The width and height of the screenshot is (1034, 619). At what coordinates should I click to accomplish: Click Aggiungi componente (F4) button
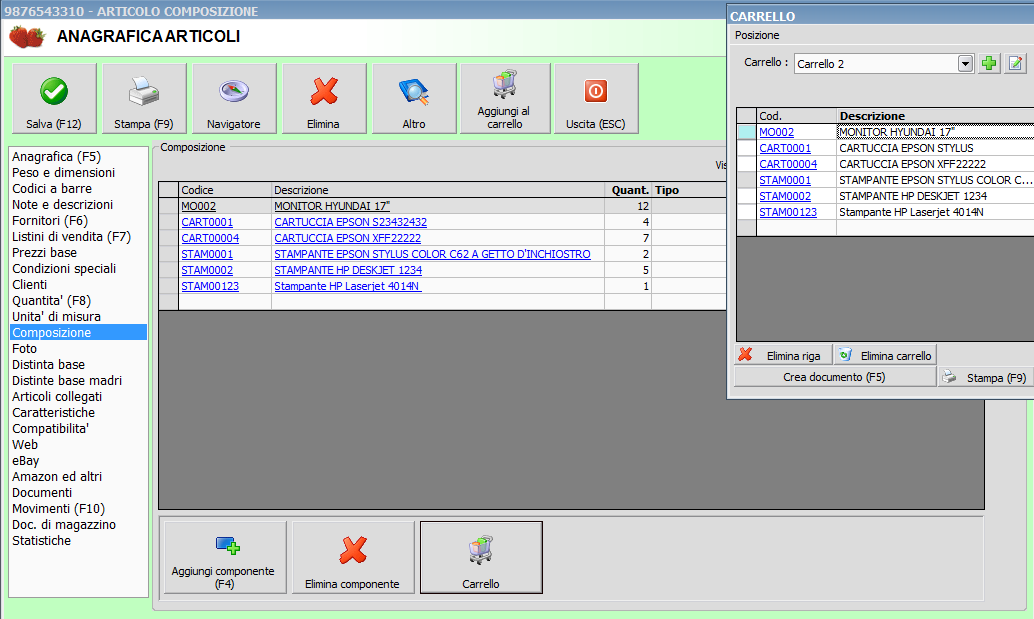click(225, 558)
